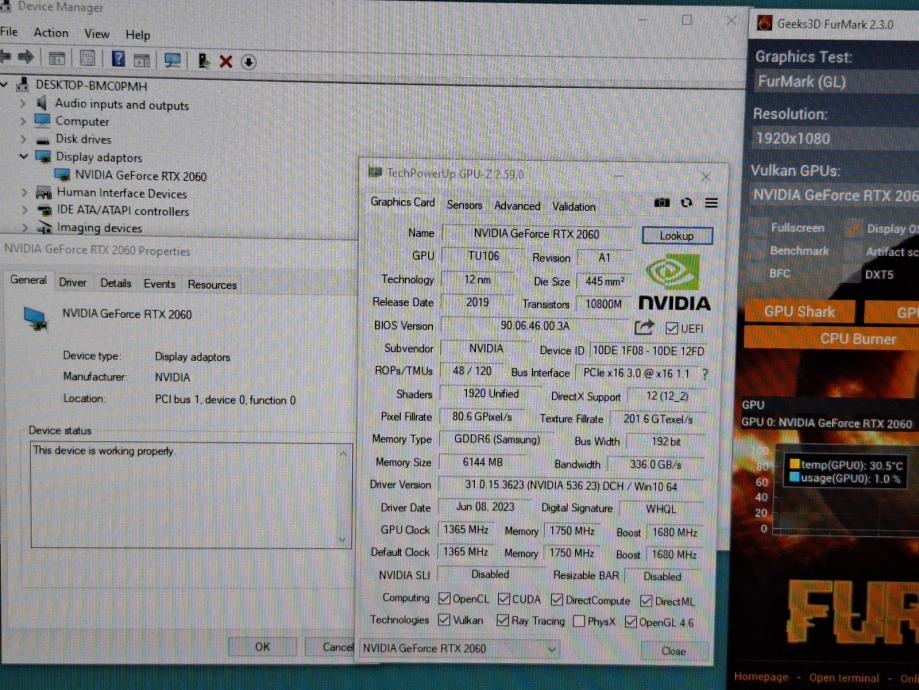Viewport: 919px width, 690px height.
Task: Click the Back arrow in Device Manager toolbar
Action: click(6, 57)
